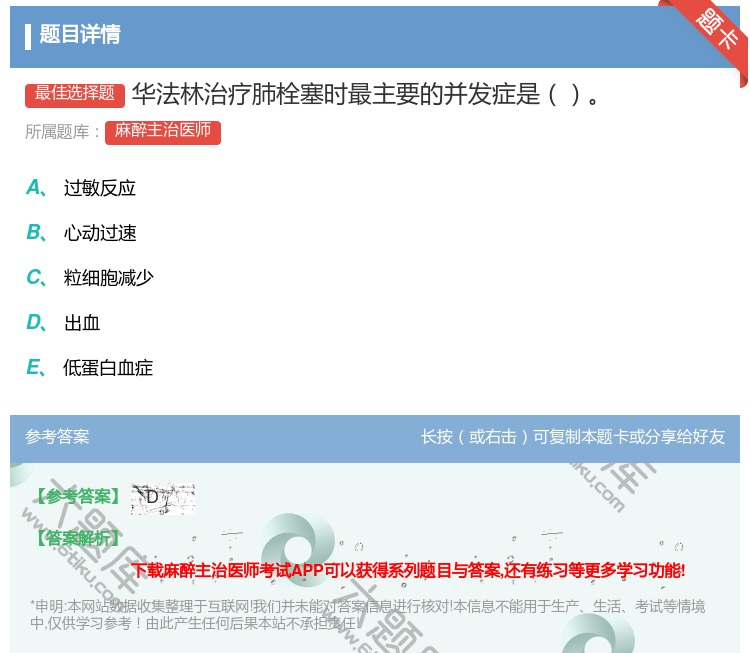Click the 参考答案 section header
The height and width of the screenshot is (653, 750).
click(x=57, y=436)
